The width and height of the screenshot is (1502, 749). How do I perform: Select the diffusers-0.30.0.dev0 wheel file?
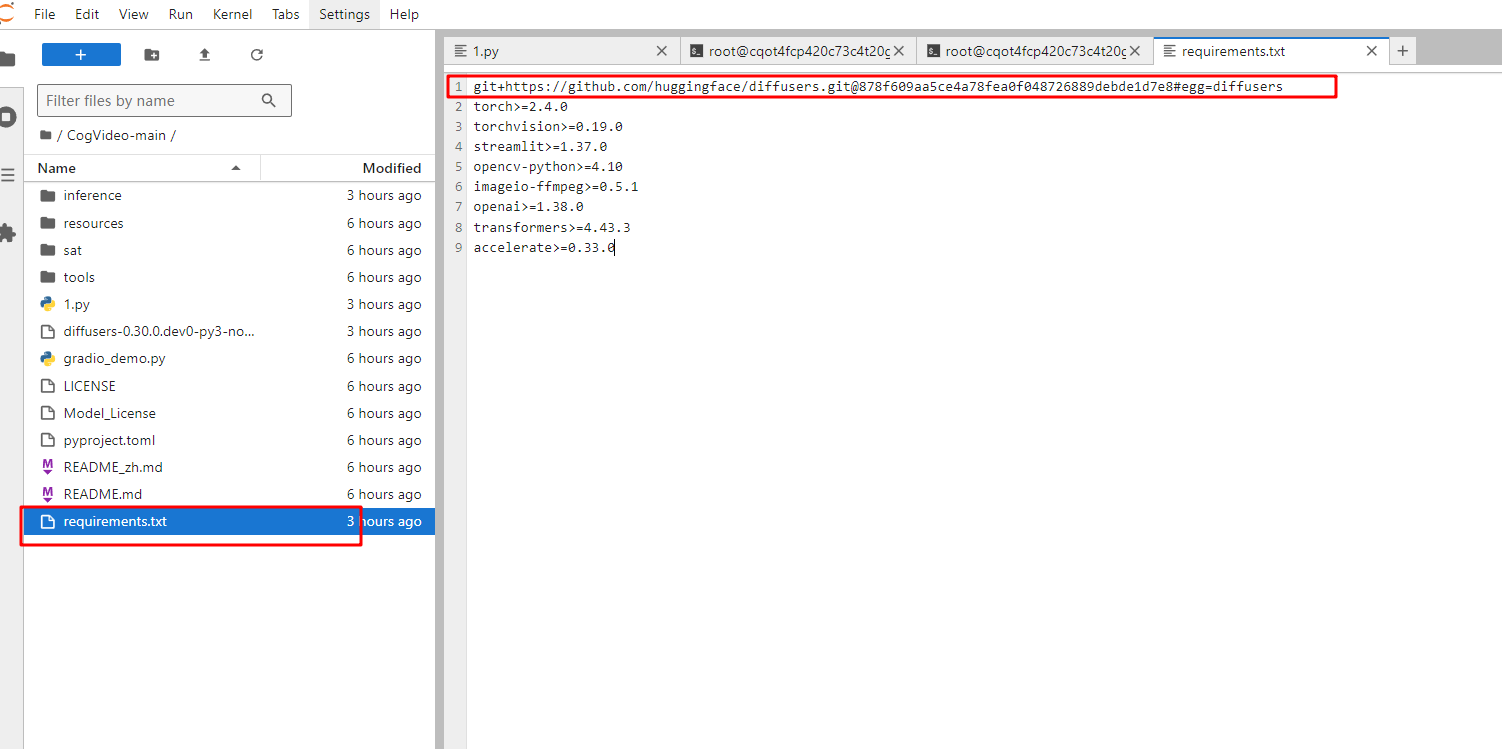[x=229, y=331]
